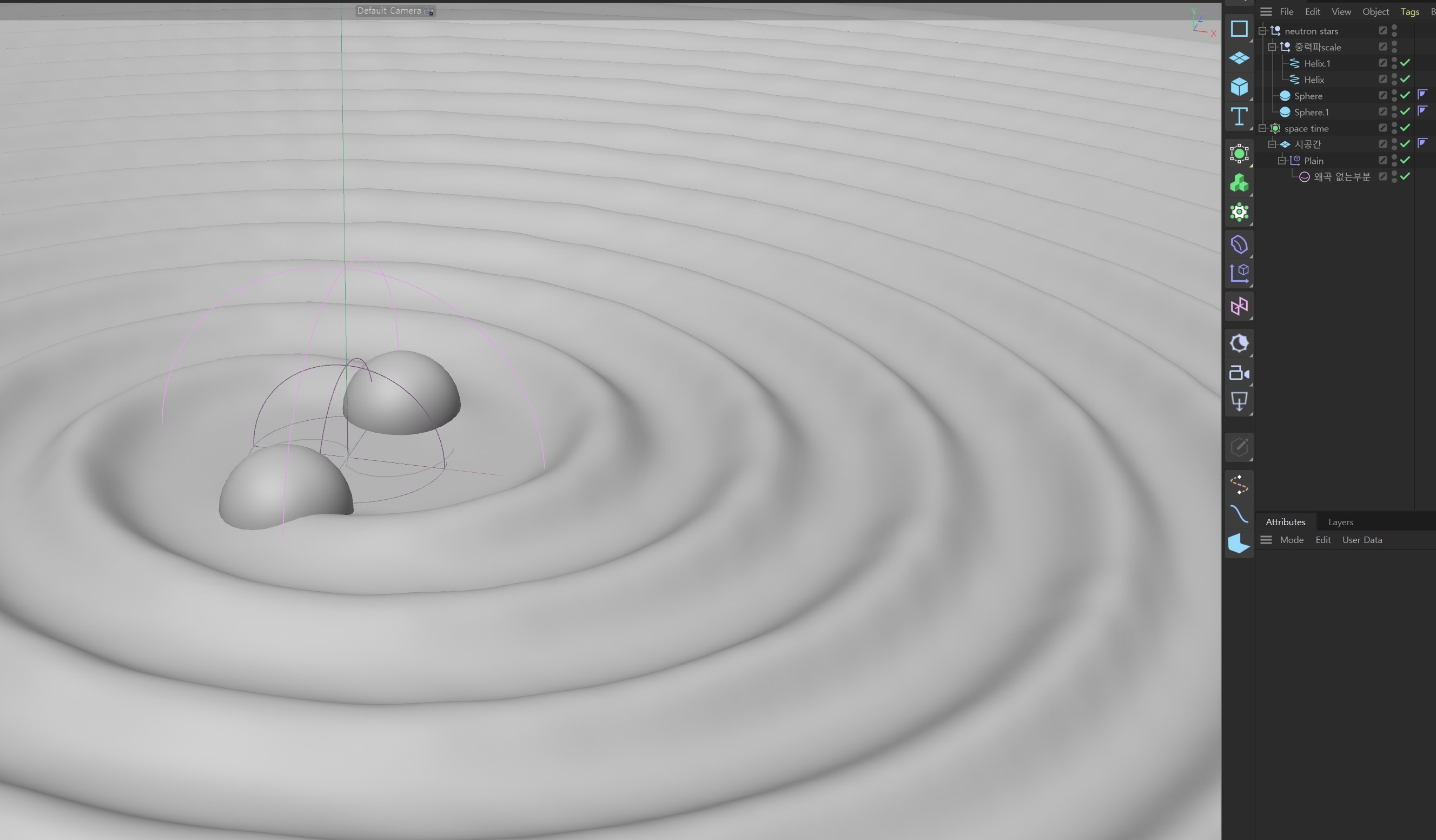Collapse the neutron stars group
This screenshot has height=840, width=1436.
[1262, 31]
